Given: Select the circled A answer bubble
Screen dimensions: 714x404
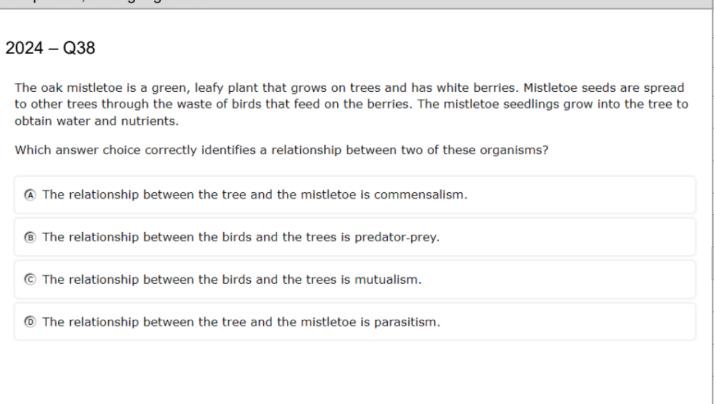Looking at the screenshot, I should tap(30, 195).
